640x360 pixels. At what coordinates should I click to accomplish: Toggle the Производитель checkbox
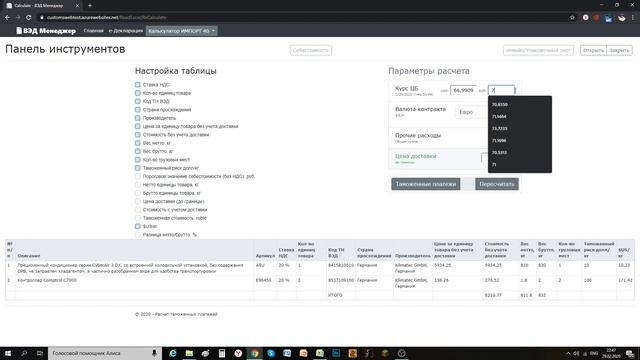coord(138,118)
